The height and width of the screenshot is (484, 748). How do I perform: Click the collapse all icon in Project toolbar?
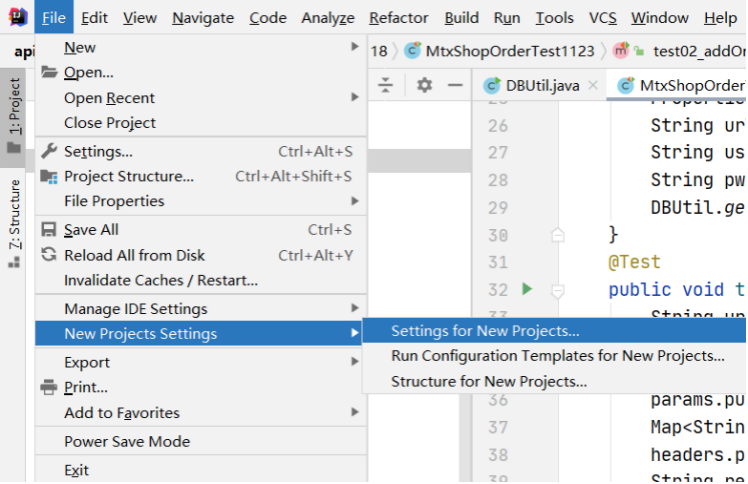pos(385,85)
